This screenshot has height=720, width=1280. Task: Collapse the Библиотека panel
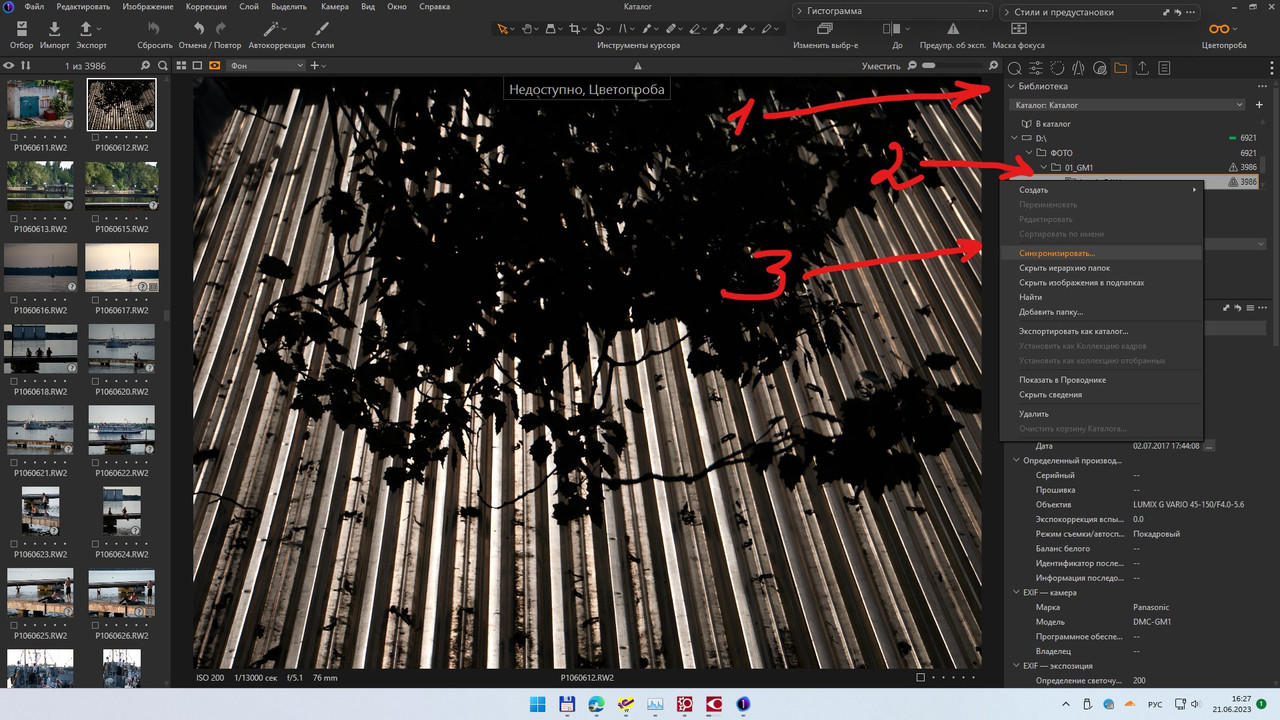(1011, 87)
